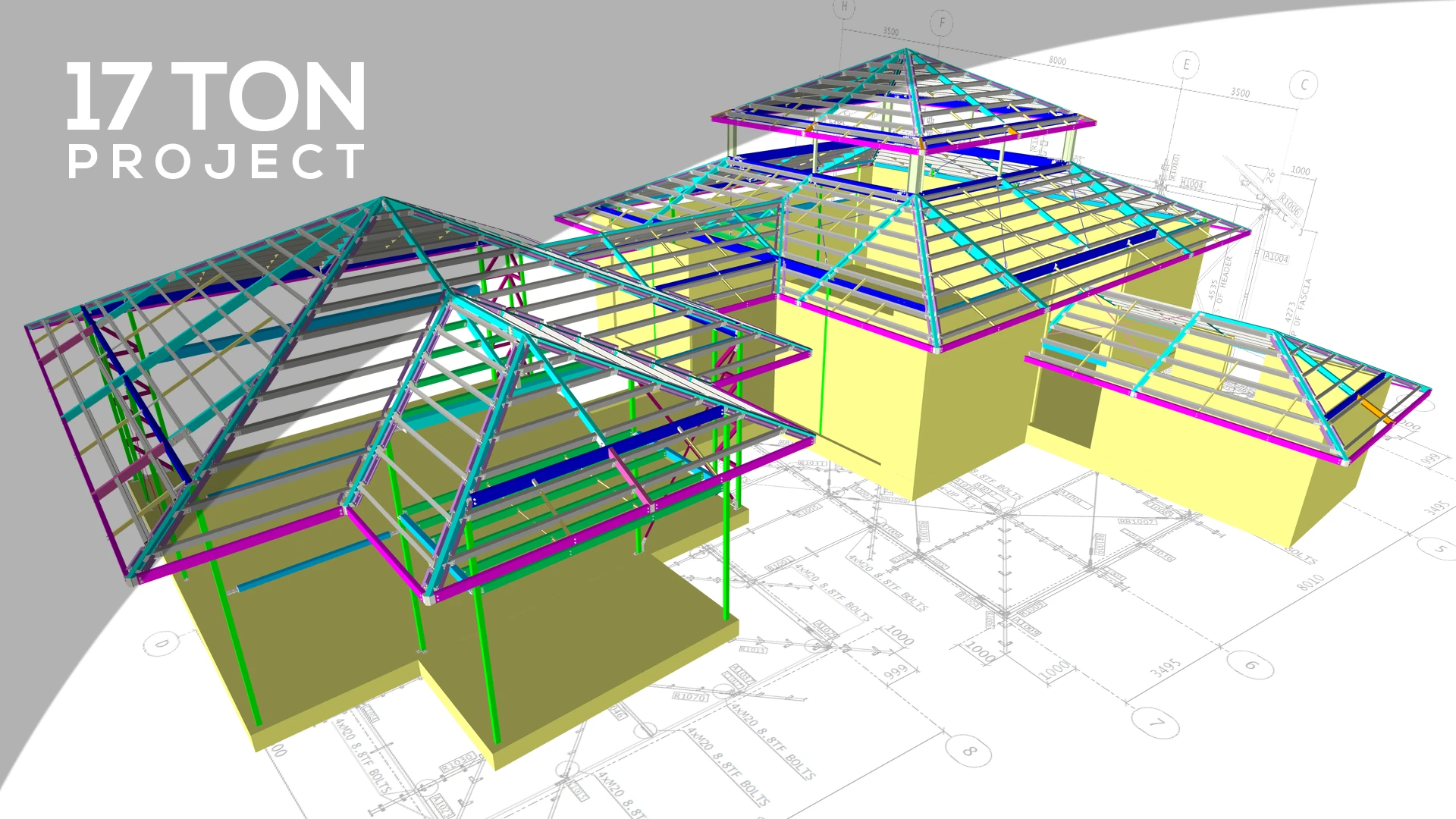Select the A1004 part label
Screen dimensions: 1456x819
[1276, 258]
